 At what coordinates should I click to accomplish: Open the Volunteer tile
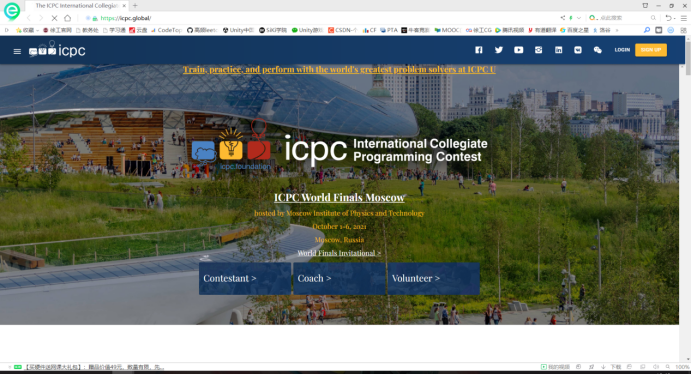coord(434,279)
